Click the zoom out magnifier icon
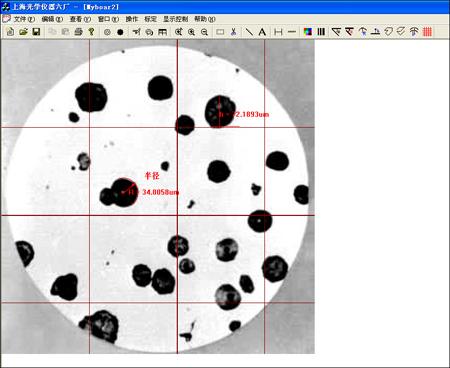Image resolution: width=450 pixels, height=368 pixels. [x=205, y=32]
